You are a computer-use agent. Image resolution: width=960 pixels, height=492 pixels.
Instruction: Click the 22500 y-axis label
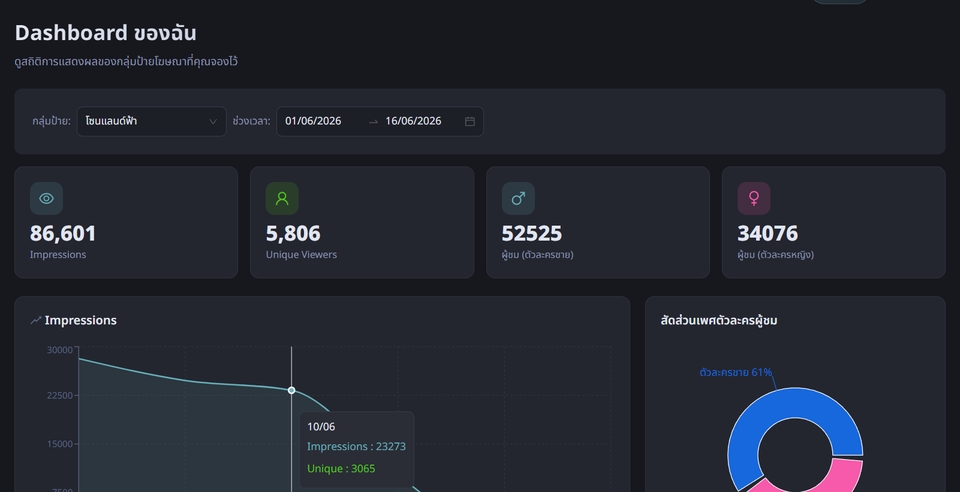click(60, 395)
